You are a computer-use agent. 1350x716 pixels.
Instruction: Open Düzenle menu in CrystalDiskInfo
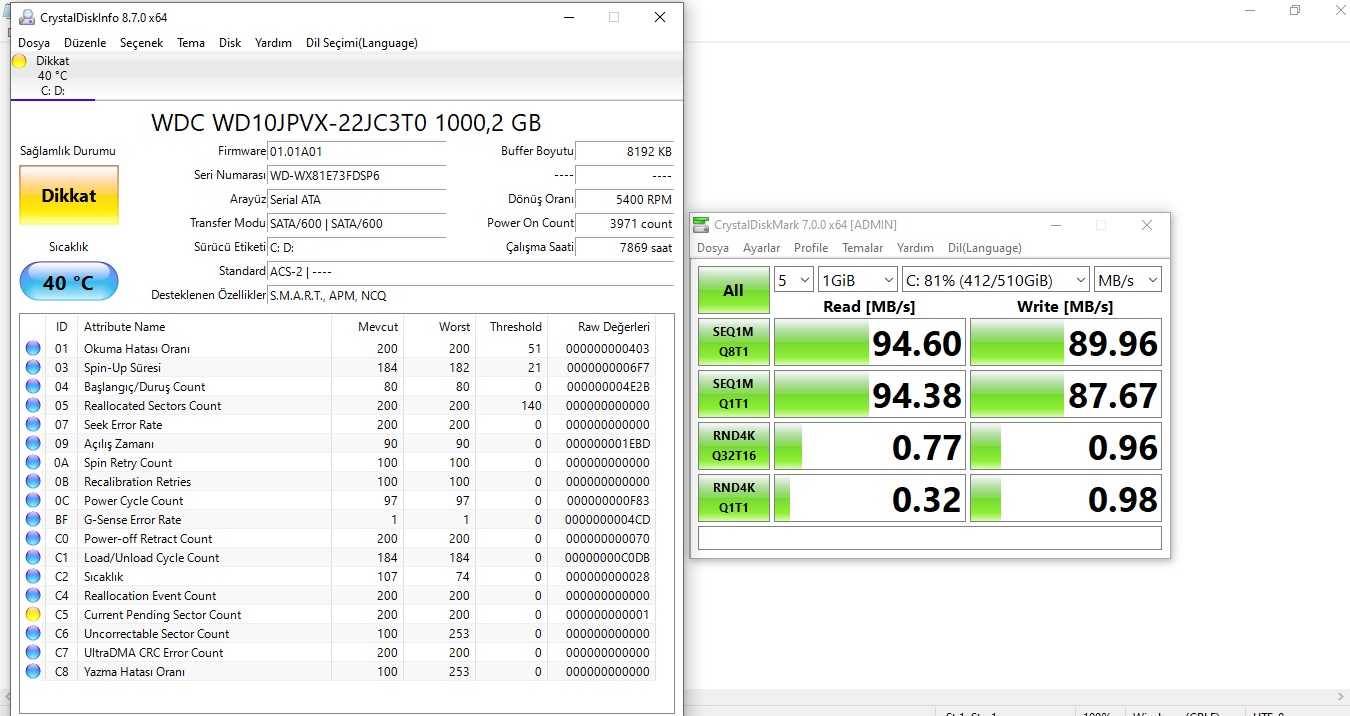click(85, 43)
